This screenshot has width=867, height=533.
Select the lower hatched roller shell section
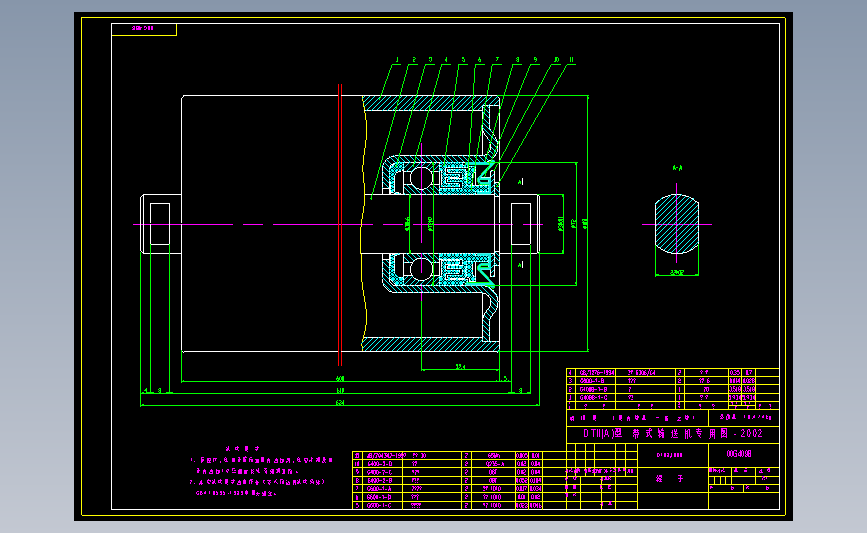click(x=431, y=344)
